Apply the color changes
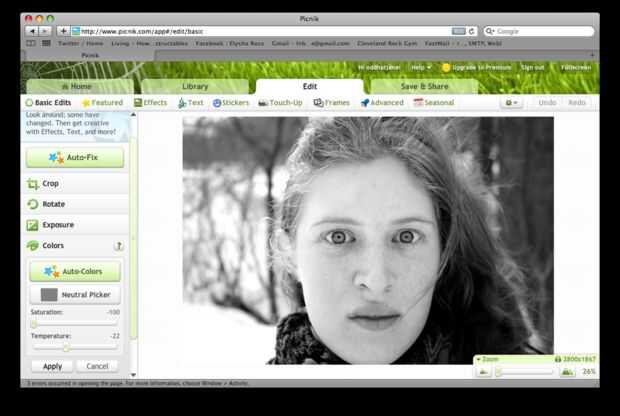 [52, 367]
